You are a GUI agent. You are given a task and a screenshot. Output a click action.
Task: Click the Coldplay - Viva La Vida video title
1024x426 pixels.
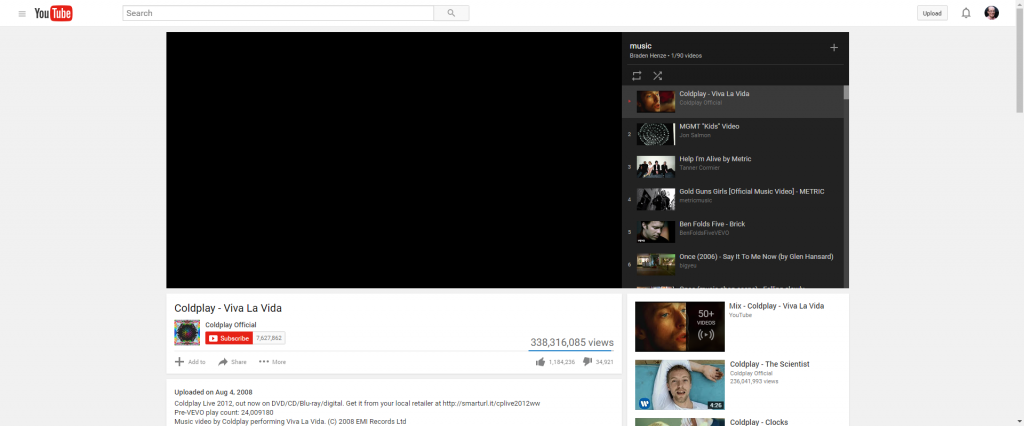pyautogui.click(x=228, y=308)
